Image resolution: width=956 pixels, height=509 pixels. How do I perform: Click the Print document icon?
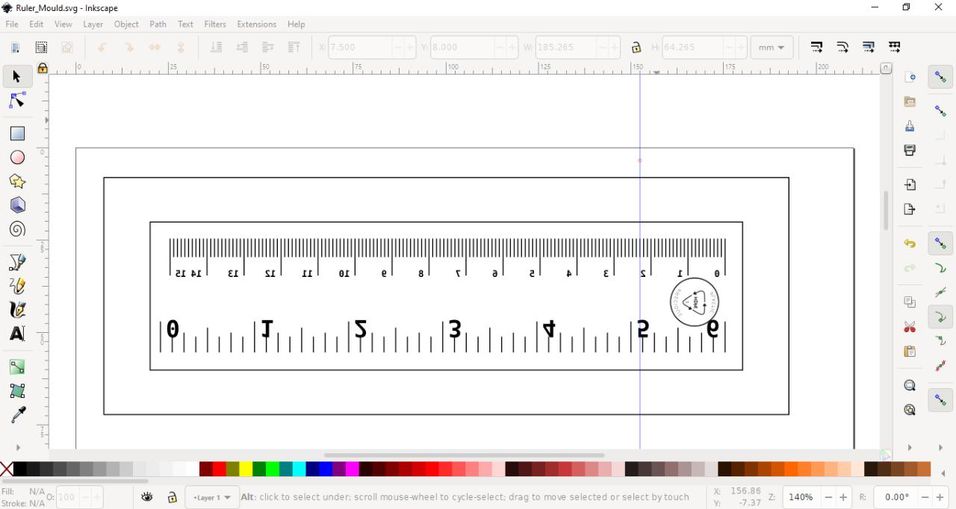pyautogui.click(x=910, y=150)
